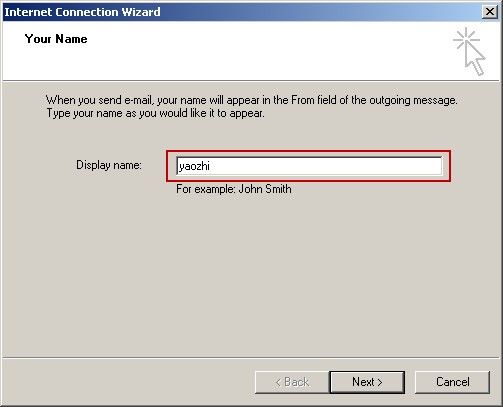Click the word yaozhi in the field

[x=194, y=166]
